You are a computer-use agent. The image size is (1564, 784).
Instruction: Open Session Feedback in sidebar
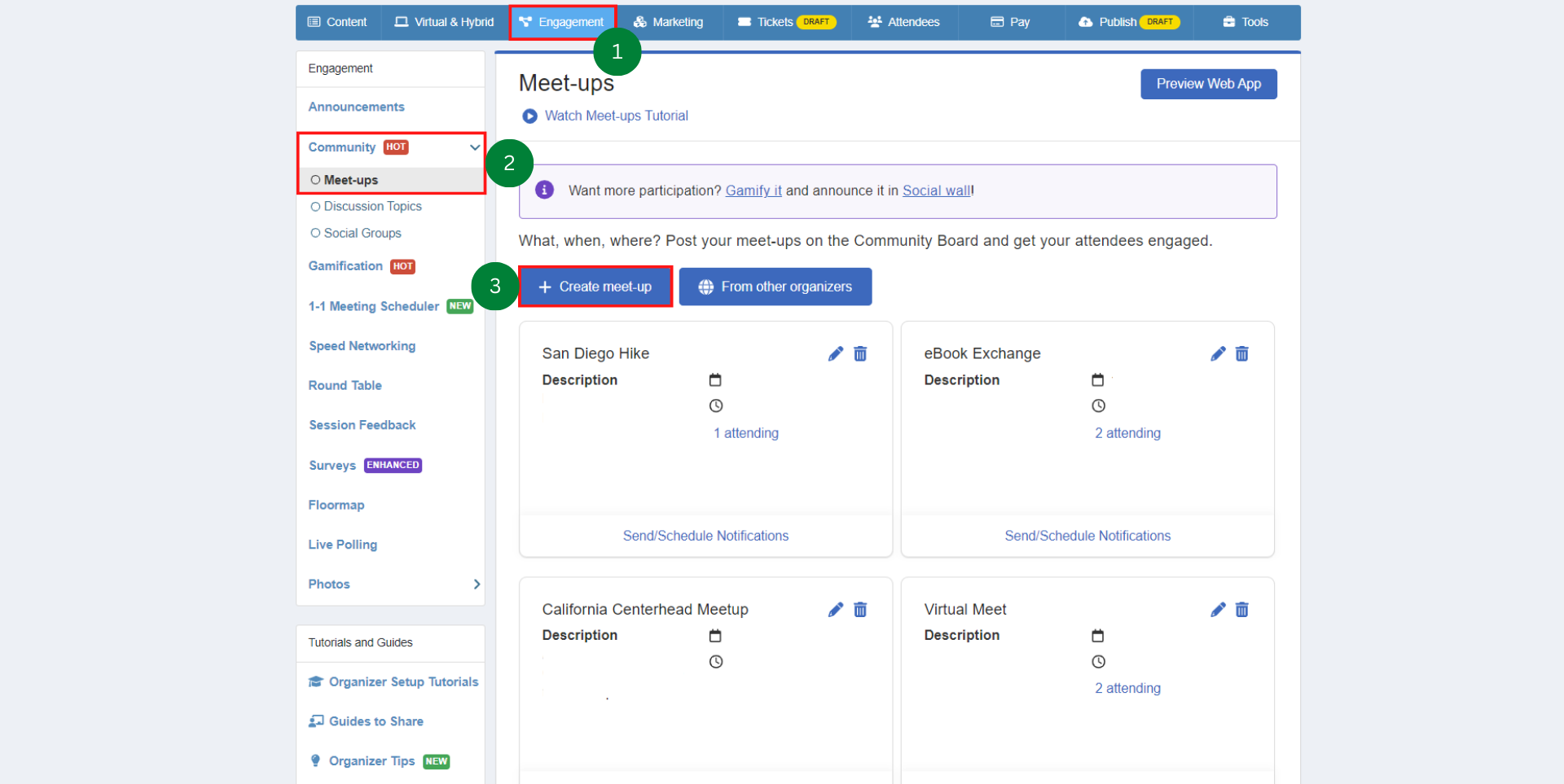point(362,425)
